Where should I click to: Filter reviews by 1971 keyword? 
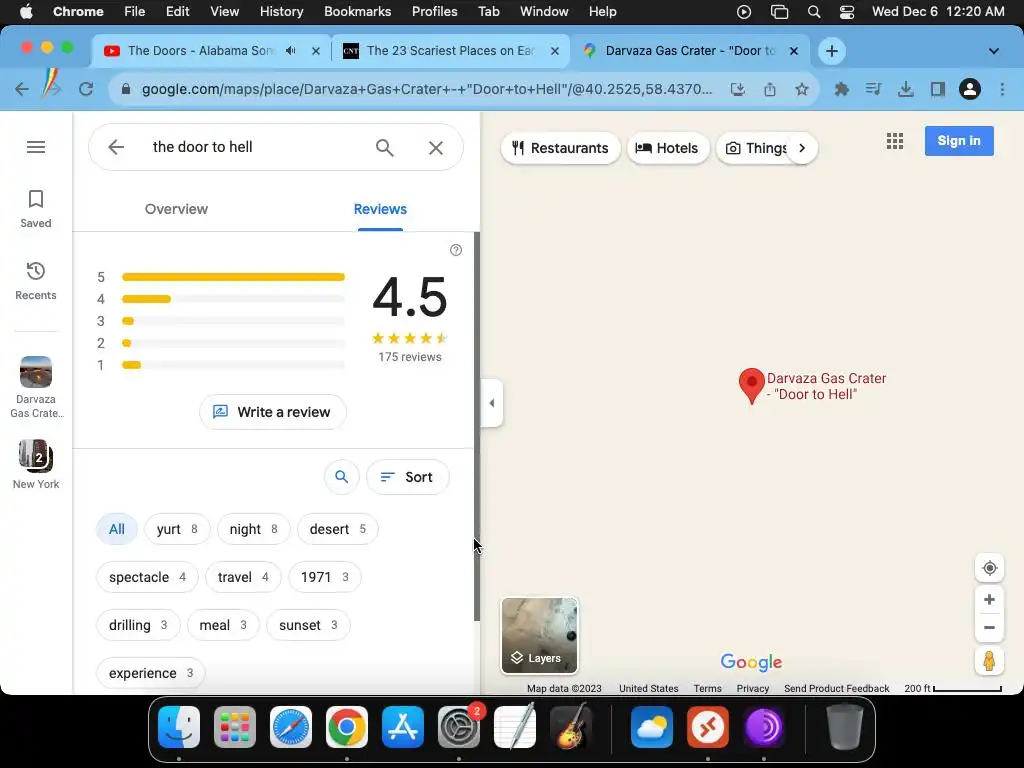[x=325, y=577]
